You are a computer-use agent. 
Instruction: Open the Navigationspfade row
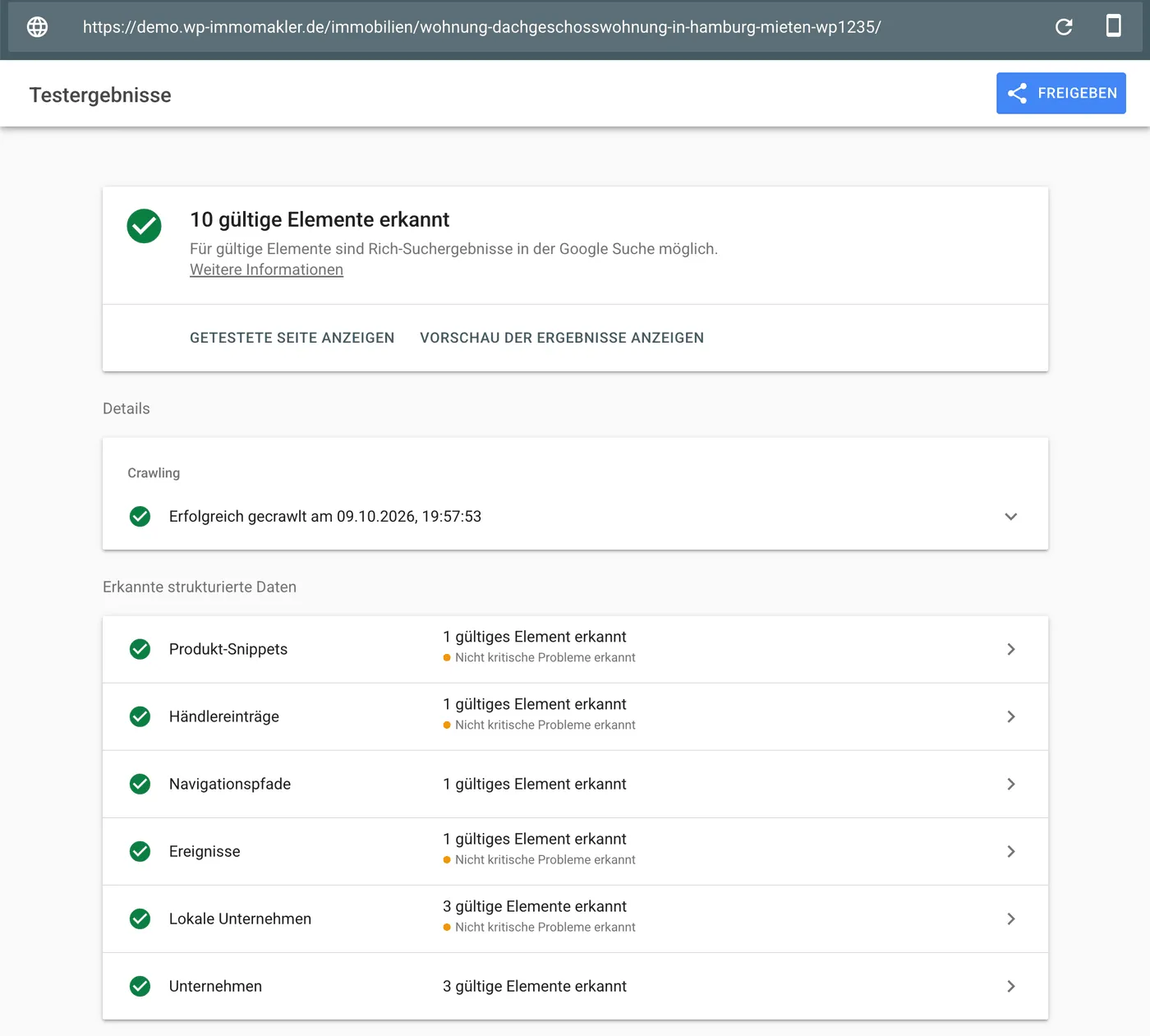575,784
